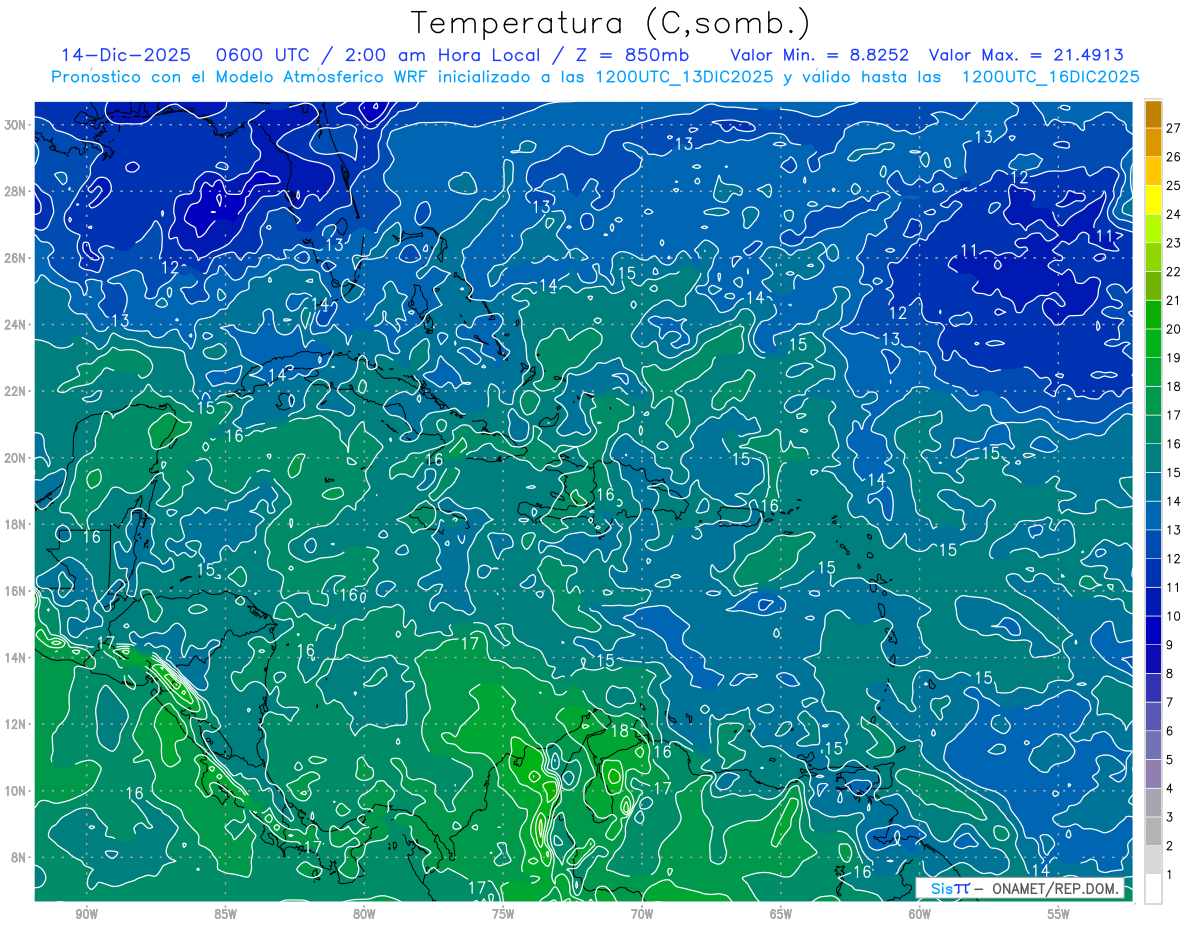Click the 'ONAMET/REP.DOM.' credit label
This screenshot has height=927, width=1200.
click(x=1054, y=889)
